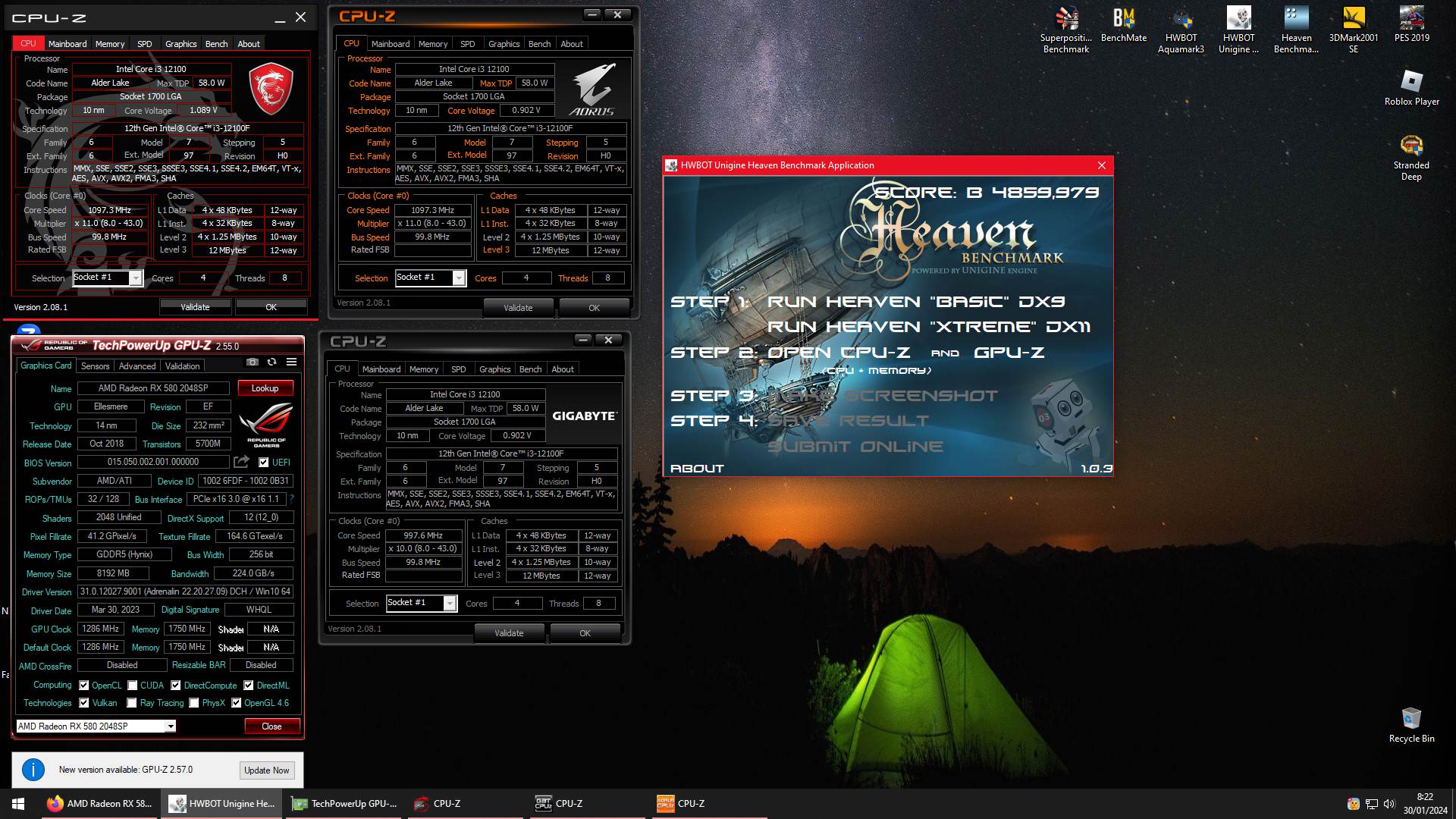Toggle PhysX checkbox in GPU-Z
1456x819 pixels.
(194, 703)
